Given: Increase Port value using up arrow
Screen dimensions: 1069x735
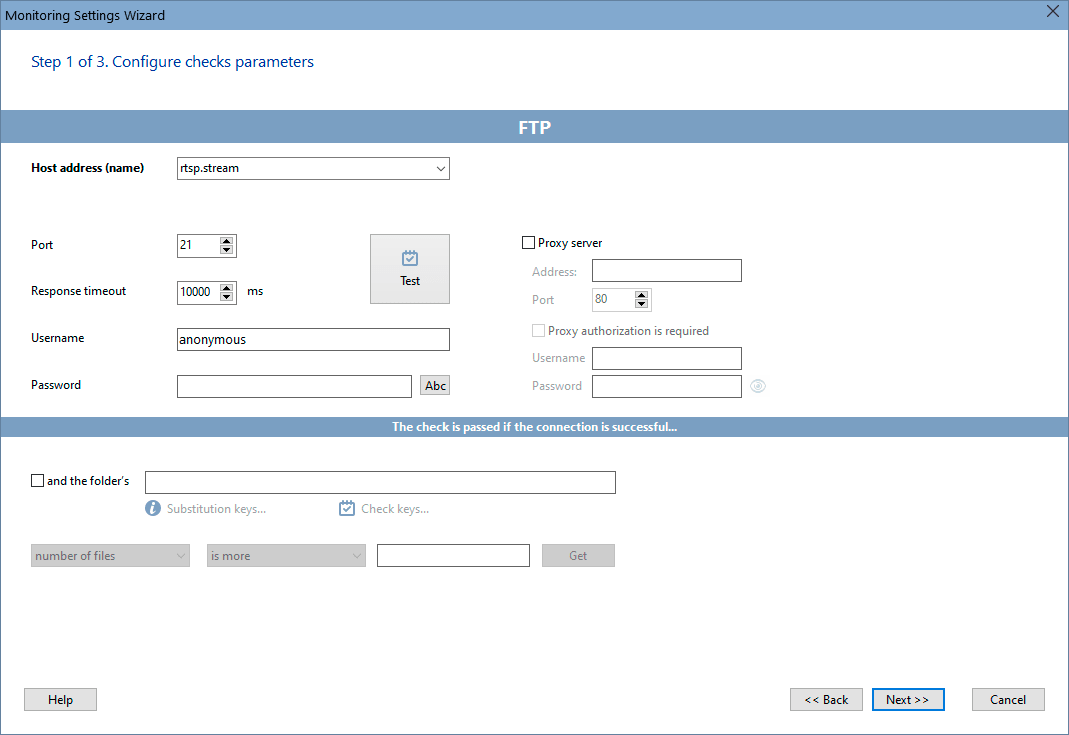Looking at the screenshot, I should (x=228, y=240).
